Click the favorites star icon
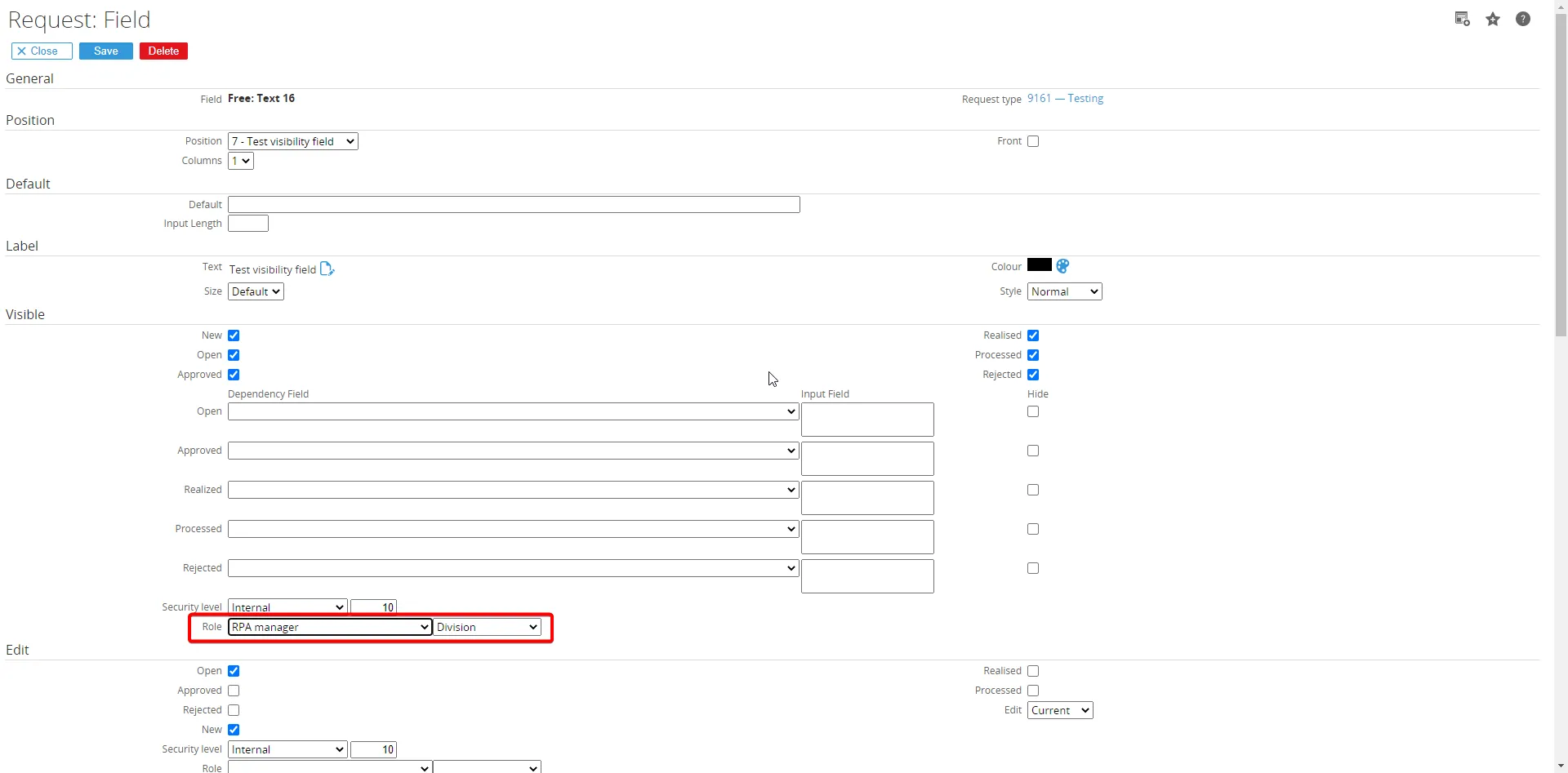This screenshot has height=773, width=1568. click(x=1493, y=20)
